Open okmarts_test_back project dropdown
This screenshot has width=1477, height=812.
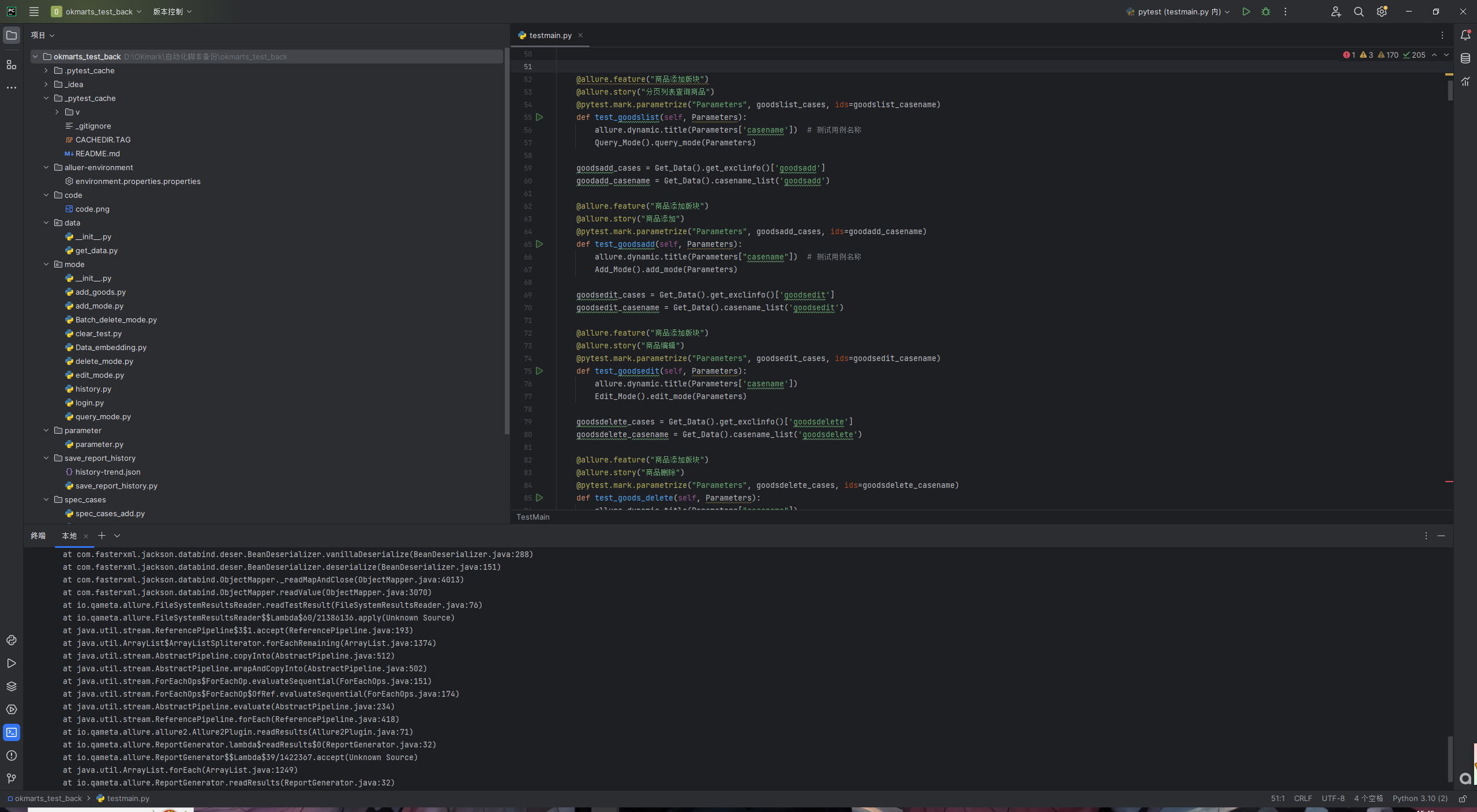96,12
